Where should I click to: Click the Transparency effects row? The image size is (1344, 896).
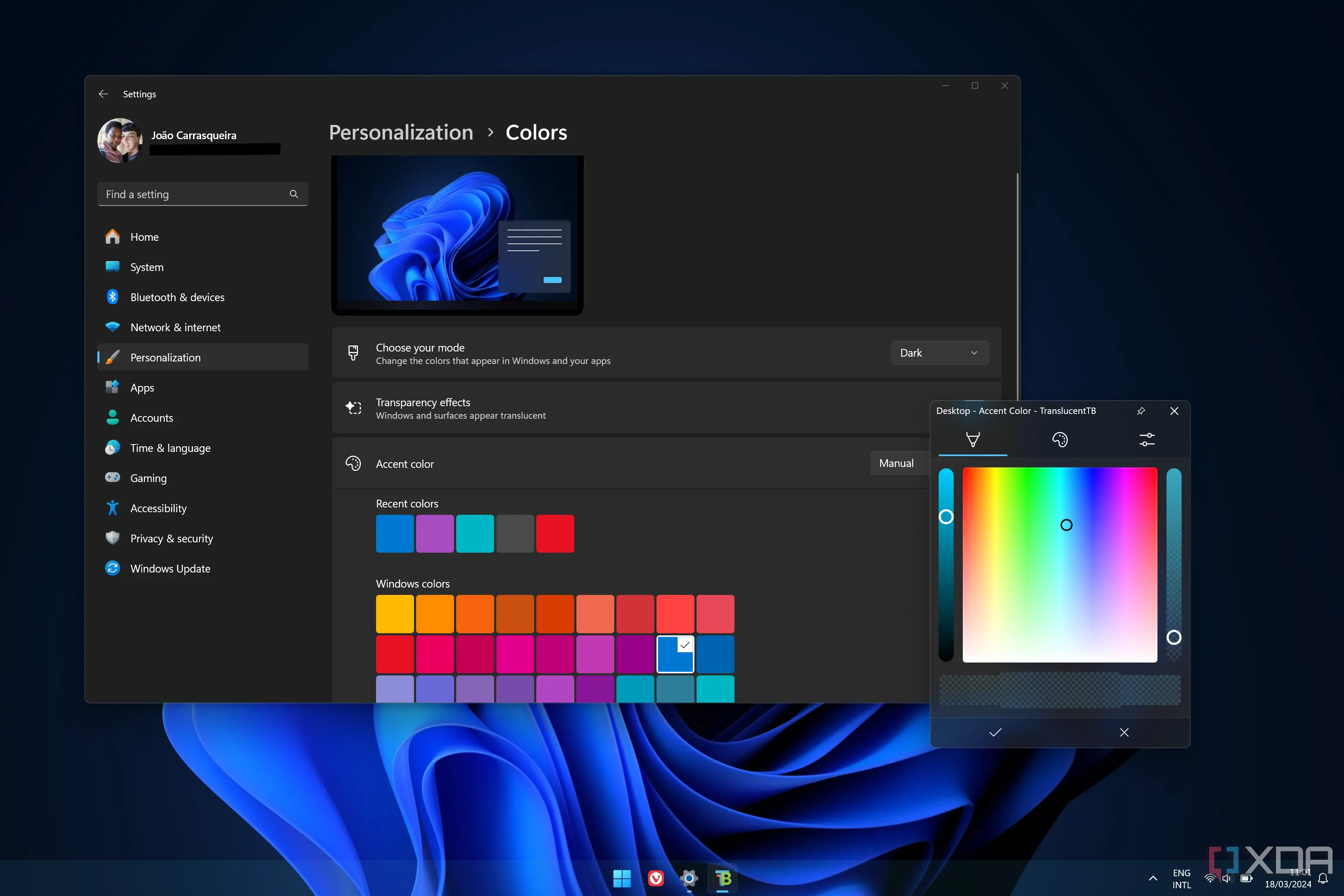pyautogui.click(x=666, y=408)
